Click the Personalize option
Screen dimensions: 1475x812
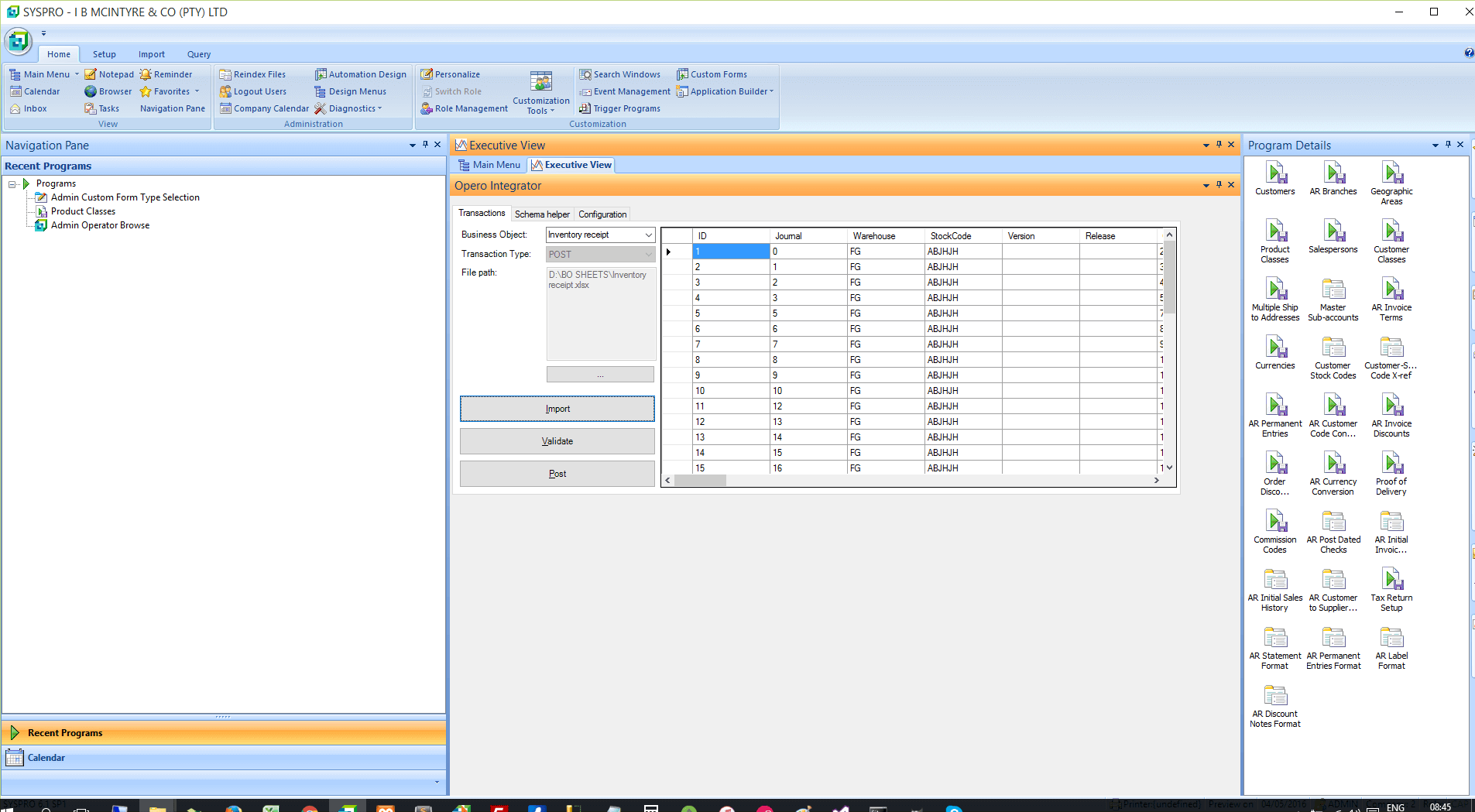pos(450,74)
